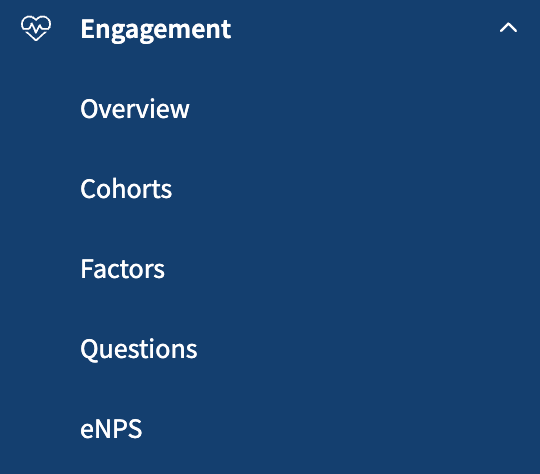The height and width of the screenshot is (474, 540).
Task: Toggle the Engagement menu group
Action: pyautogui.click(x=270, y=28)
